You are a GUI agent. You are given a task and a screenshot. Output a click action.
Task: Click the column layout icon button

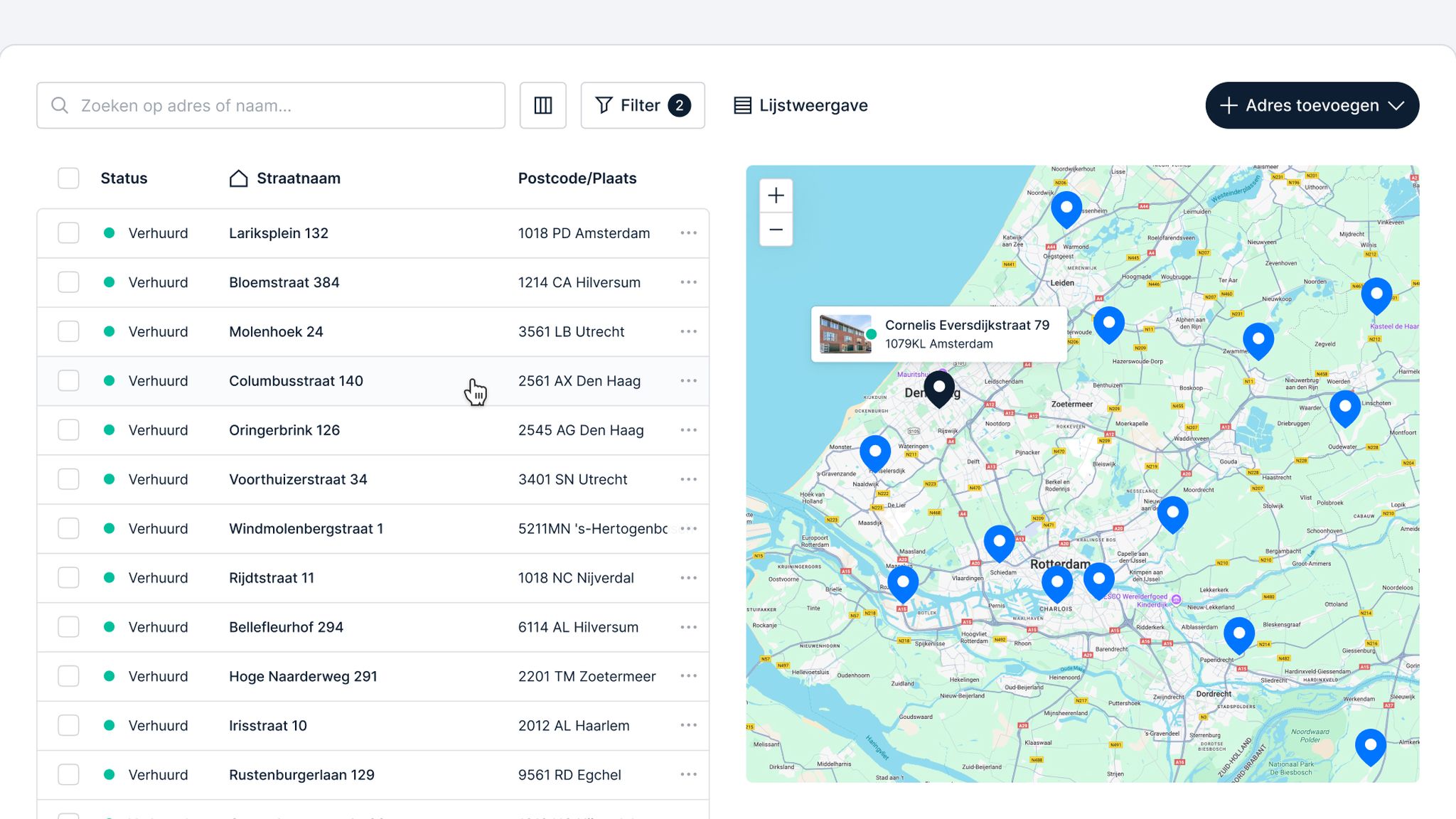click(x=542, y=105)
